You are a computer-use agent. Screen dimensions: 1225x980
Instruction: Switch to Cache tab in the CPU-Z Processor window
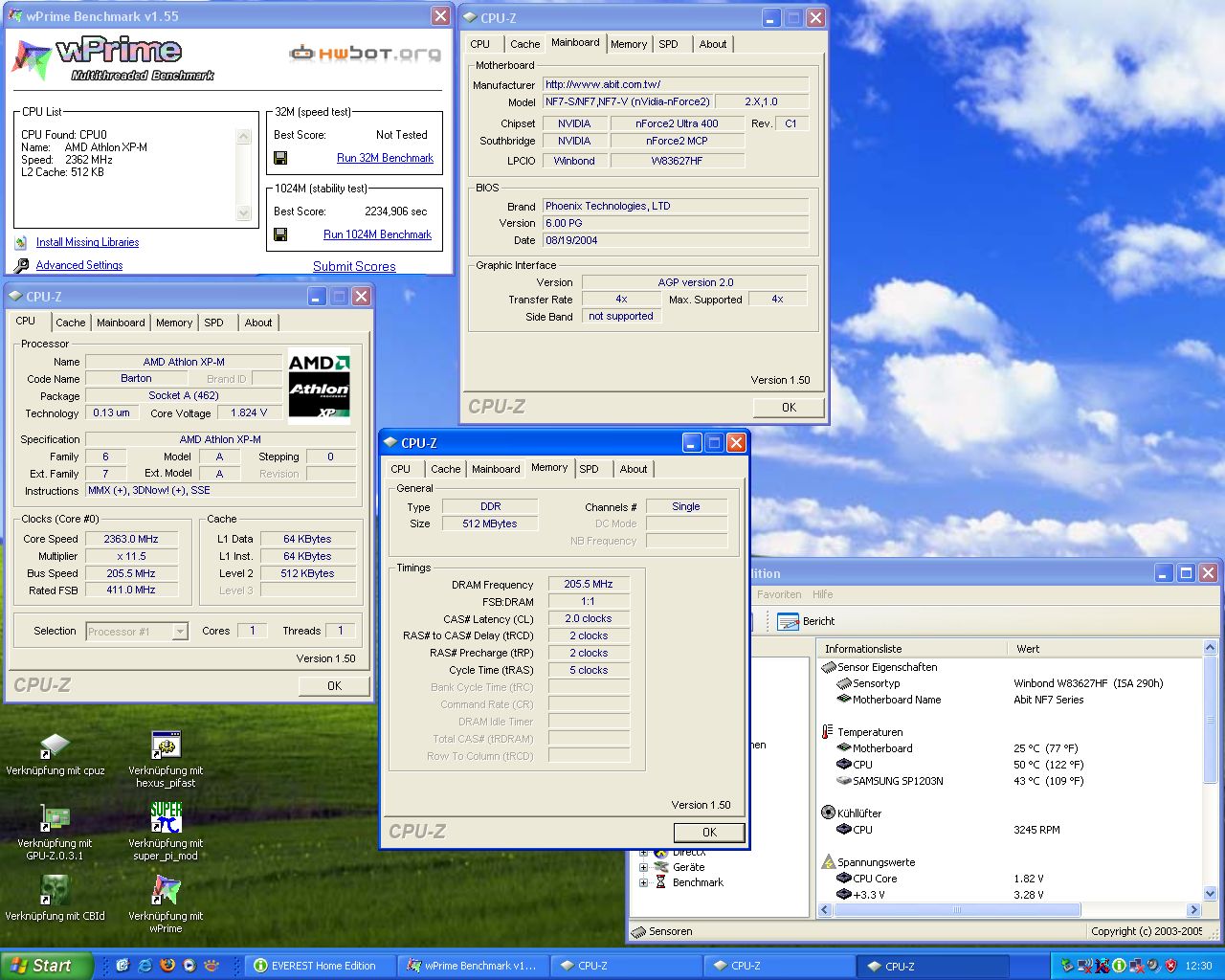70,323
